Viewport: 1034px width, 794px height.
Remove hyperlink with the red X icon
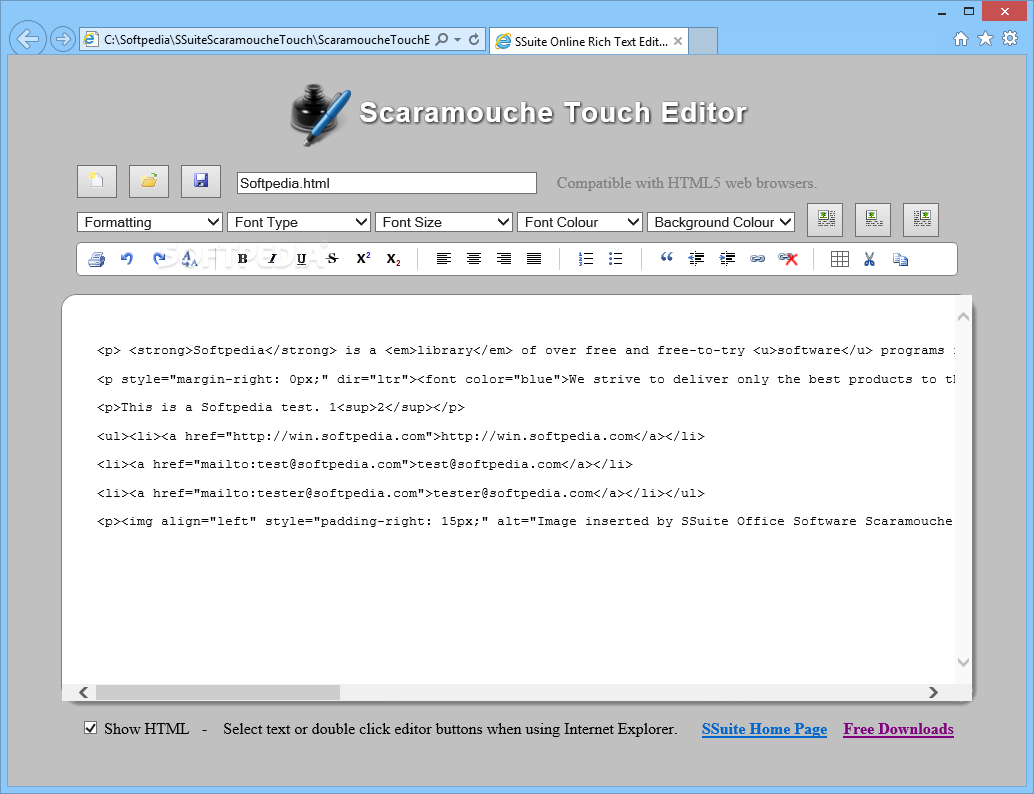(788, 259)
